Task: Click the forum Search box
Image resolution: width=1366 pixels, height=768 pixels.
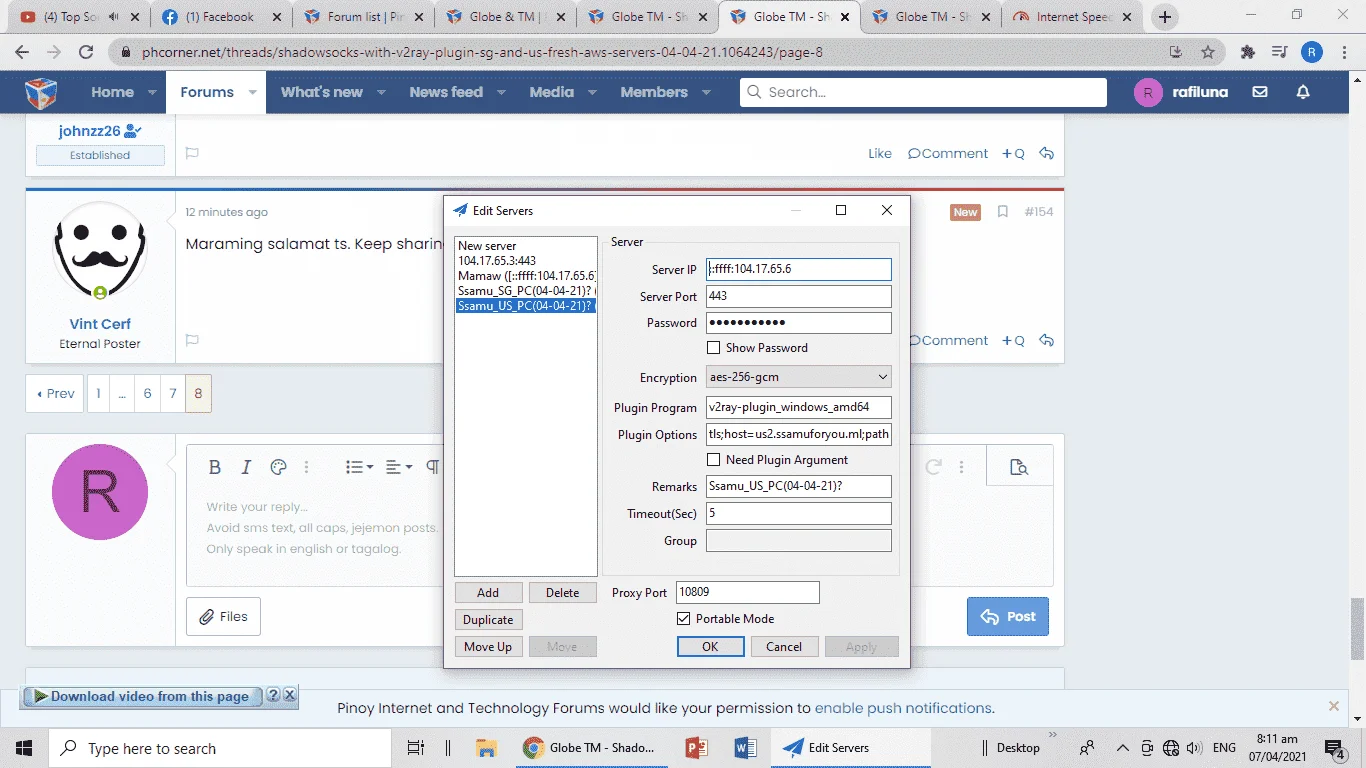Action: point(923,92)
